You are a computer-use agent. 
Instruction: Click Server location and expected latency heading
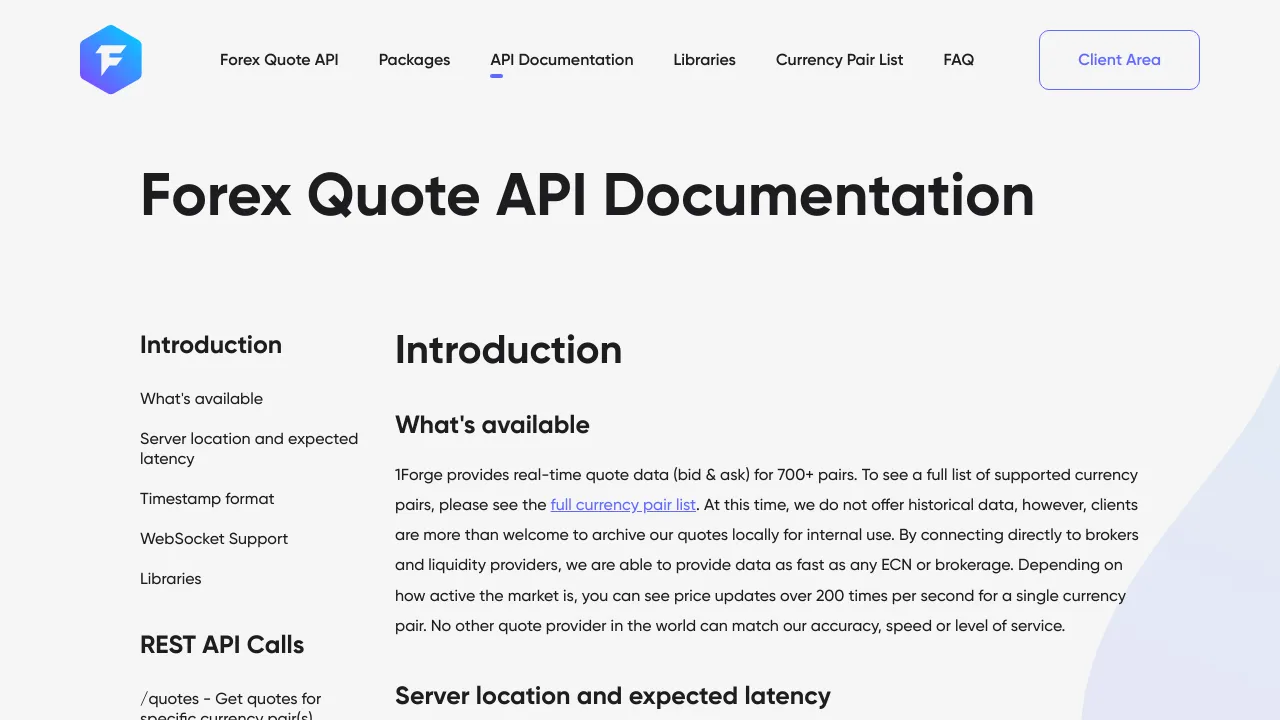(613, 696)
